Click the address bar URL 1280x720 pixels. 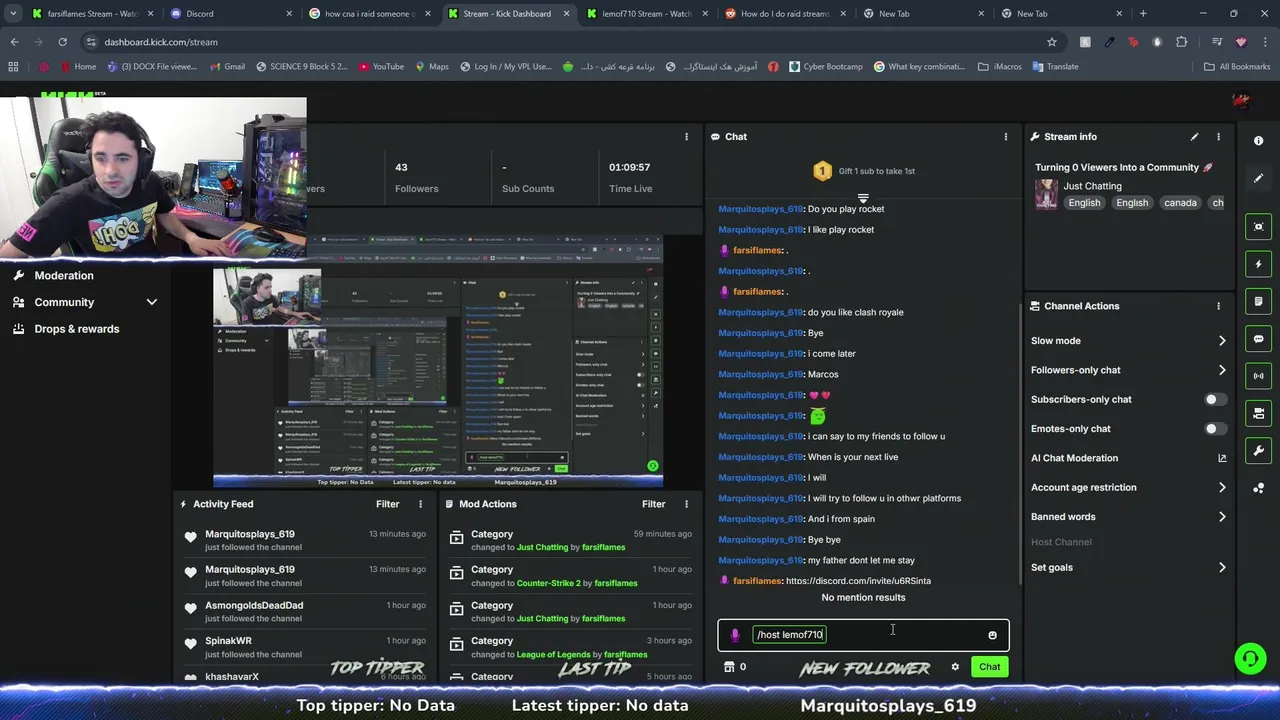[161, 42]
